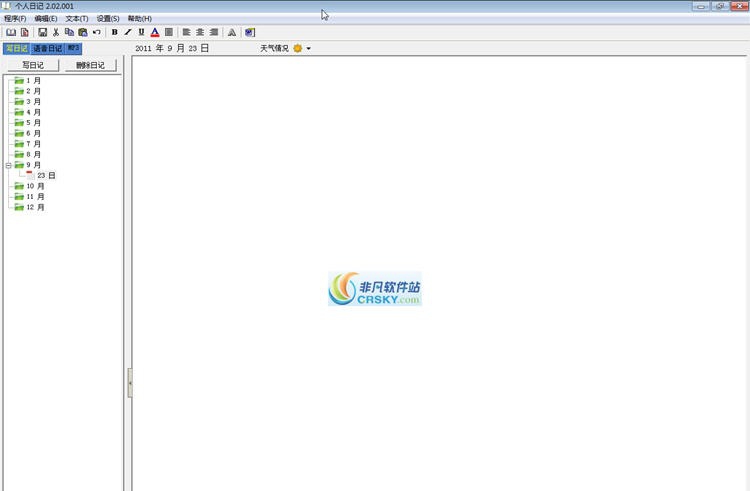Switch to the 写日记 tab

[17, 48]
